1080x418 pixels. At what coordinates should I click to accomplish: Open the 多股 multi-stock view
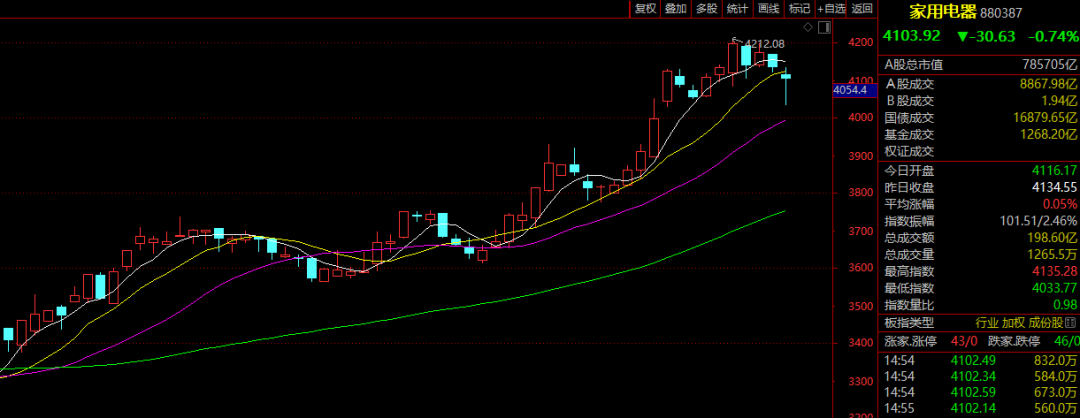click(x=706, y=8)
